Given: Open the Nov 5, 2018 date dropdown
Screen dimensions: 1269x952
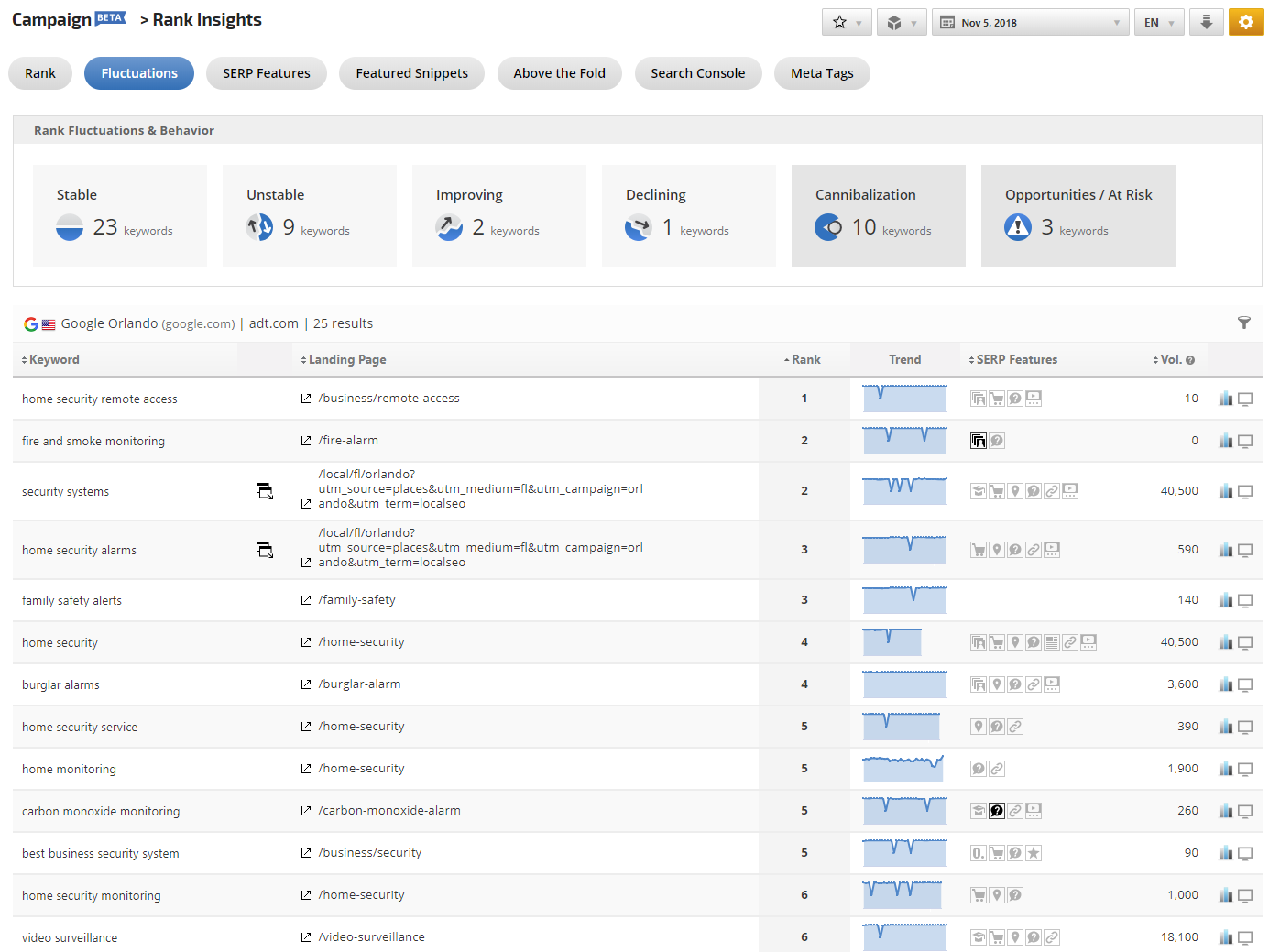Looking at the screenshot, I should coord(1030,23).
